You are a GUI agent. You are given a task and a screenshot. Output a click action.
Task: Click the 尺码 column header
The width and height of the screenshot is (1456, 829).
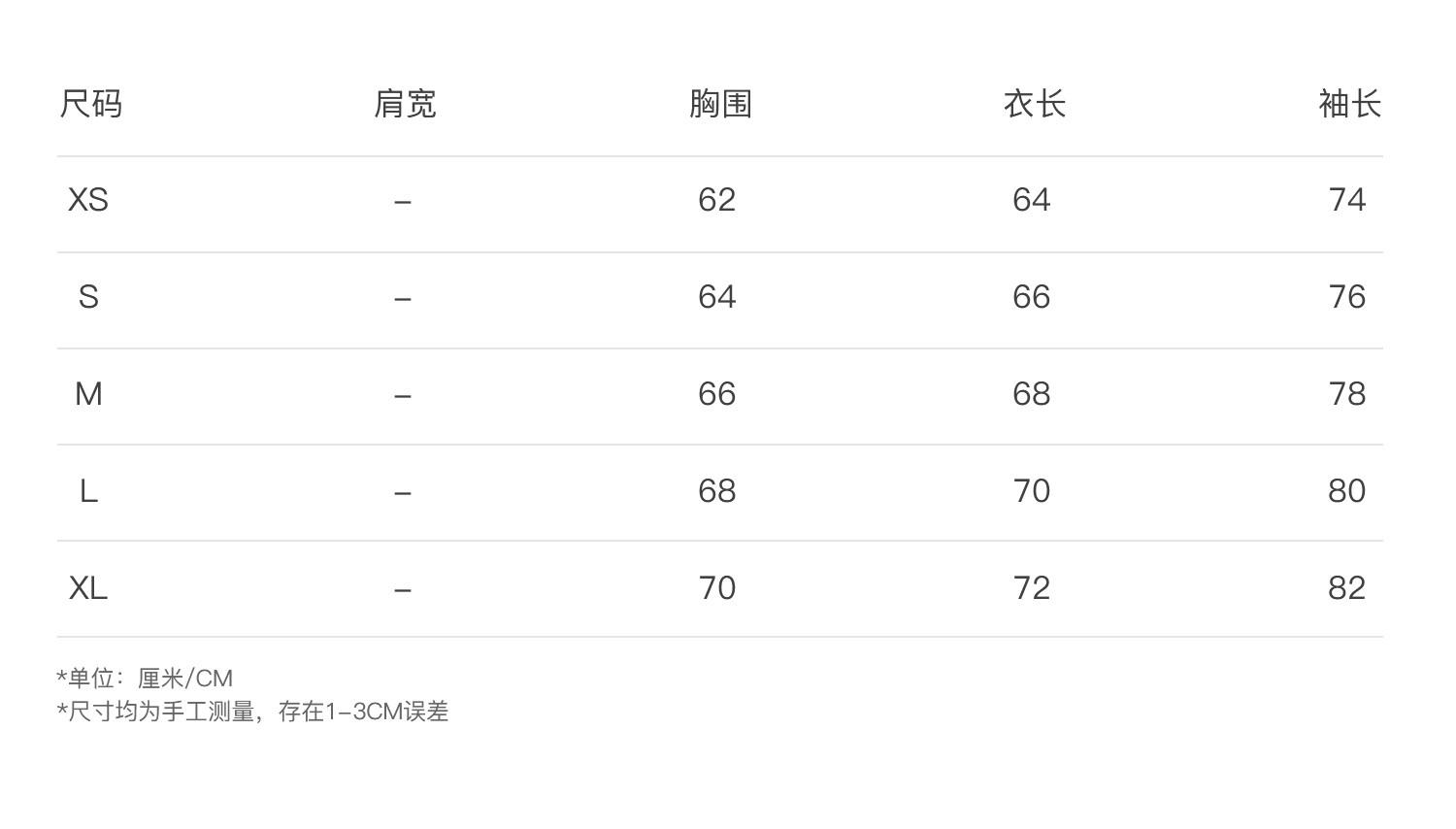tap(91, 104)
